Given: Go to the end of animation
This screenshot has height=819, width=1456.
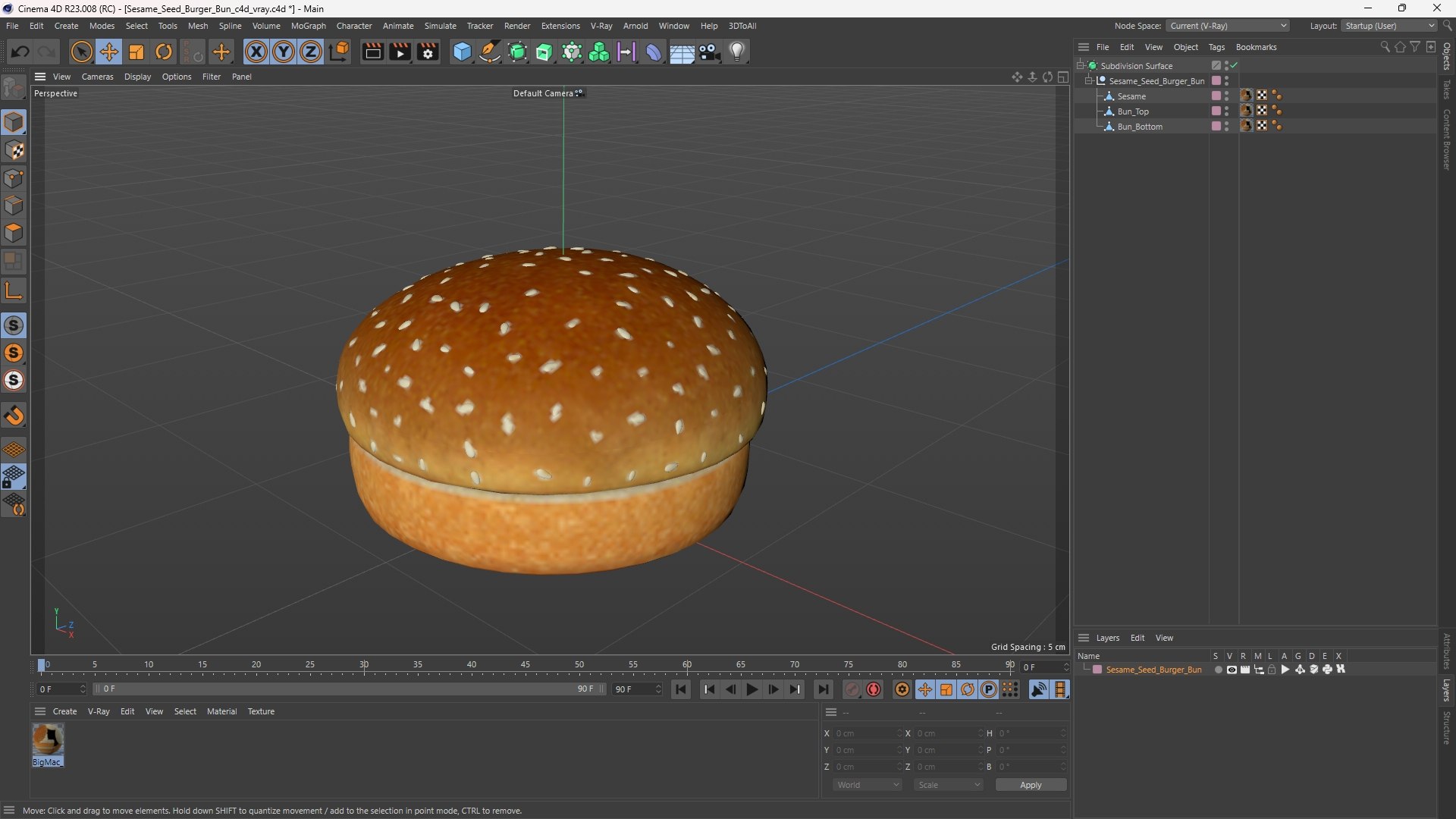Looking at the screenshot, I should (823, 689).
